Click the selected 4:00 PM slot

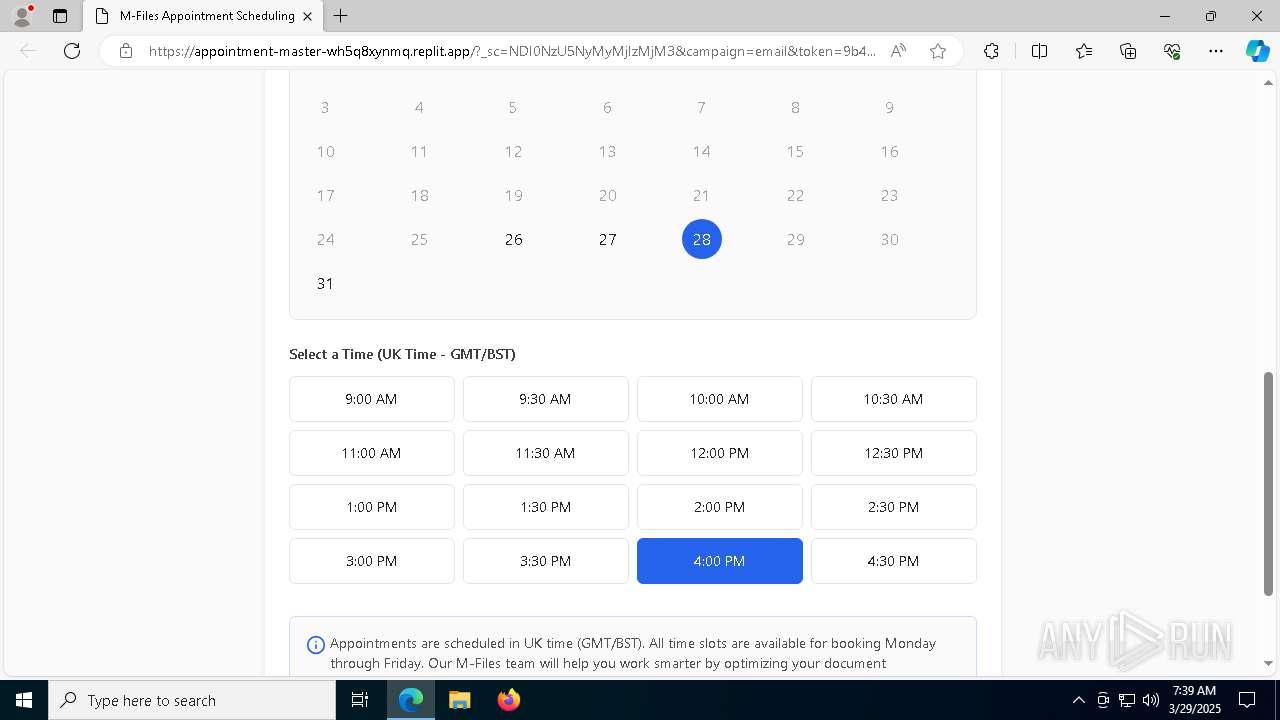coord(720,561)
